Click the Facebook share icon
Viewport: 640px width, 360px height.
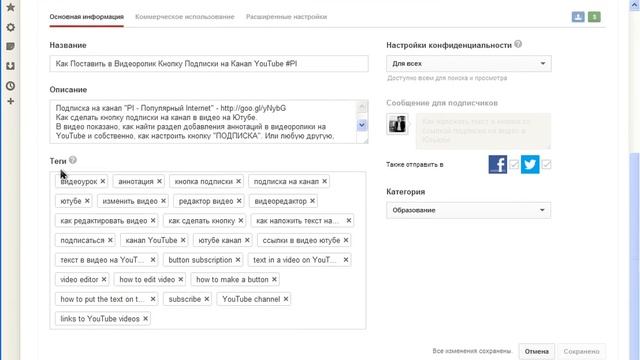tap(498, 164)
